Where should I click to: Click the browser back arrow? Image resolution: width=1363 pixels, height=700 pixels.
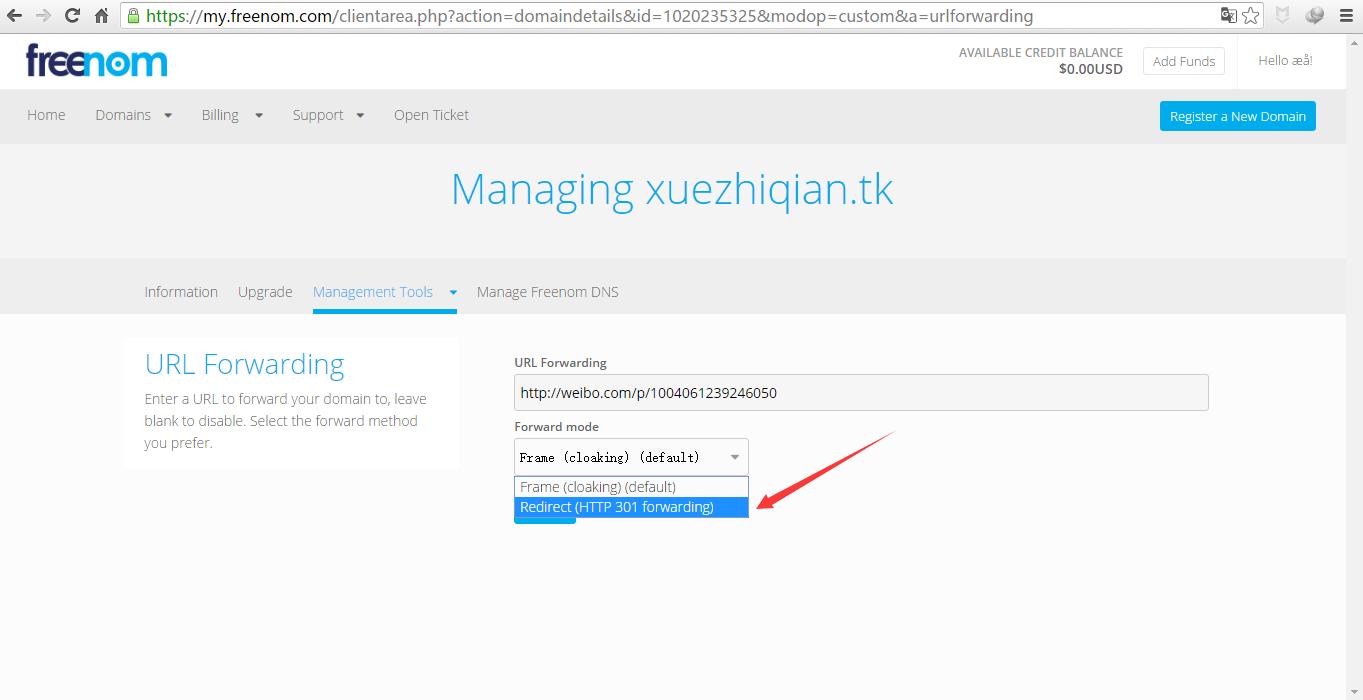point(15,16)
